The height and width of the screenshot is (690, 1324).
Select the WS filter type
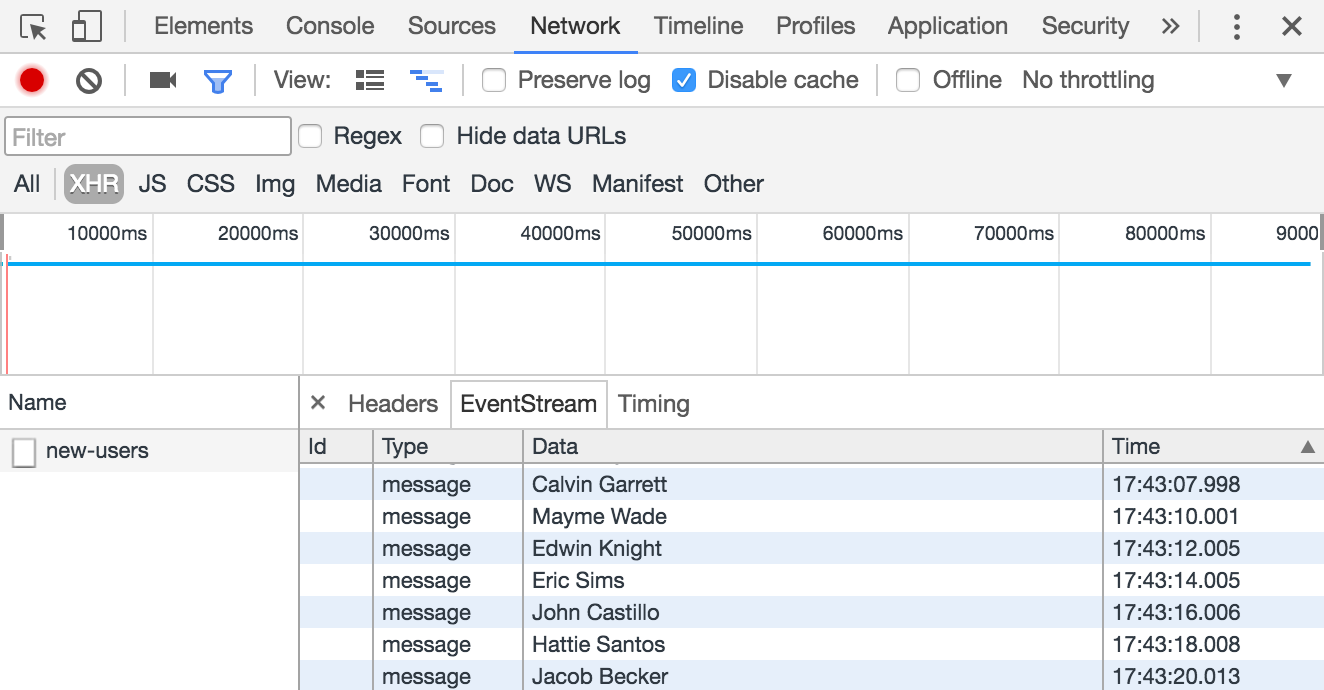(552, 184)
